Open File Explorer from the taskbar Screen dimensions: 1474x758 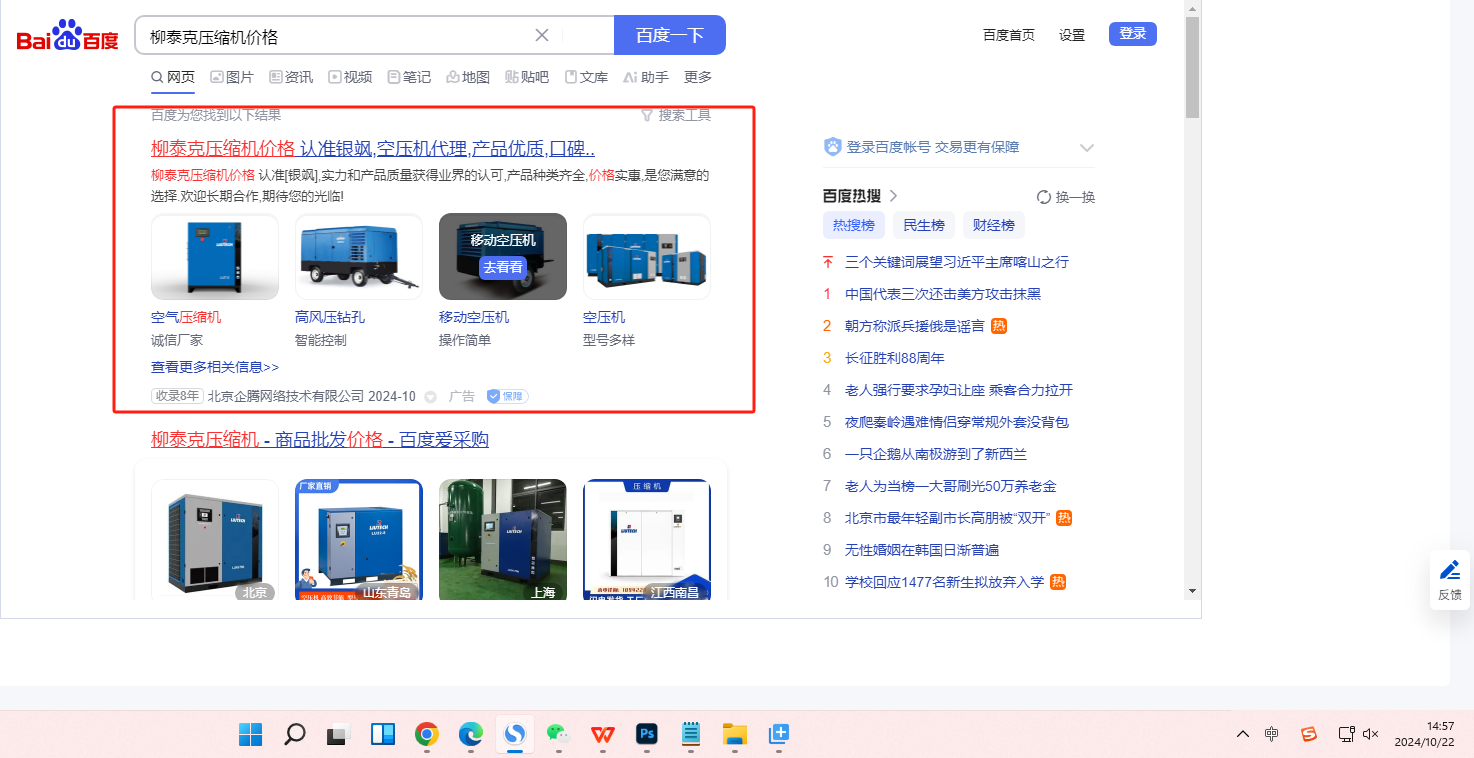tap(735, 734)
